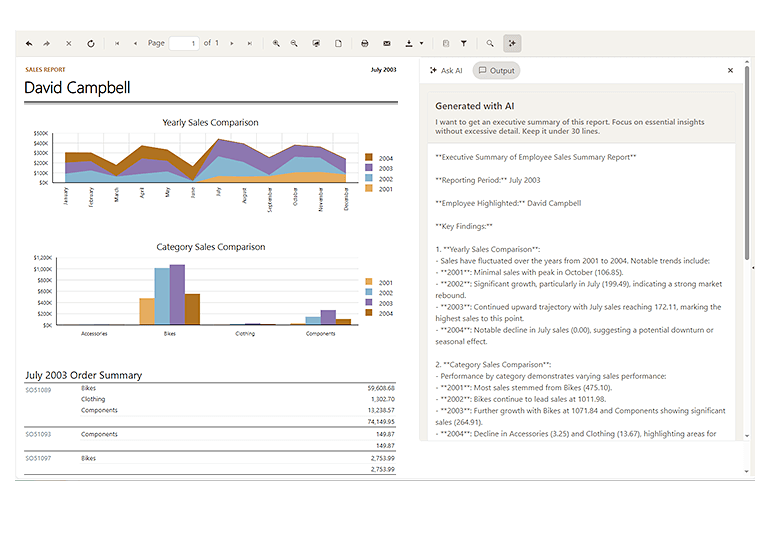The height and width of the screenshot is (541, 770).
Task: Open the export format dropdown arrow
Action: tap(421, 44)
